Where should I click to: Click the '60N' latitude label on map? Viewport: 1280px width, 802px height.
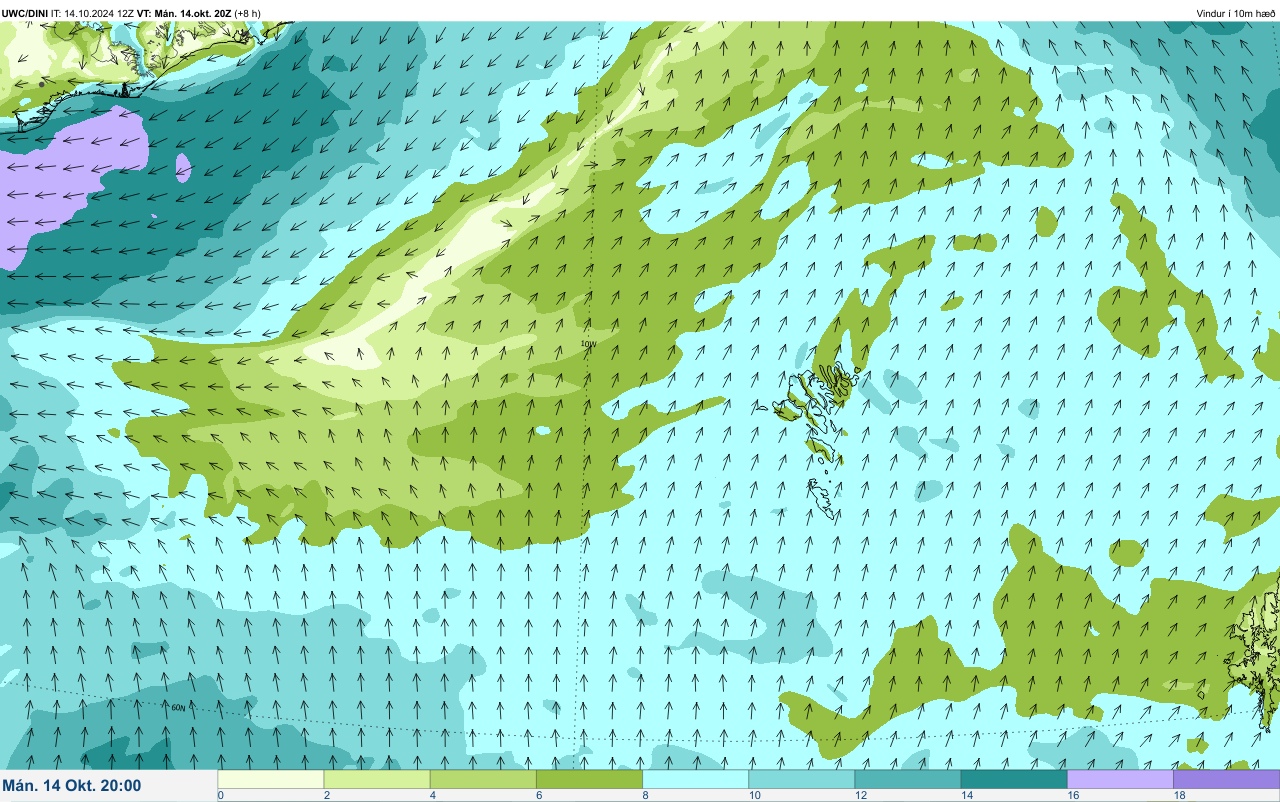(x=178, y=707)
